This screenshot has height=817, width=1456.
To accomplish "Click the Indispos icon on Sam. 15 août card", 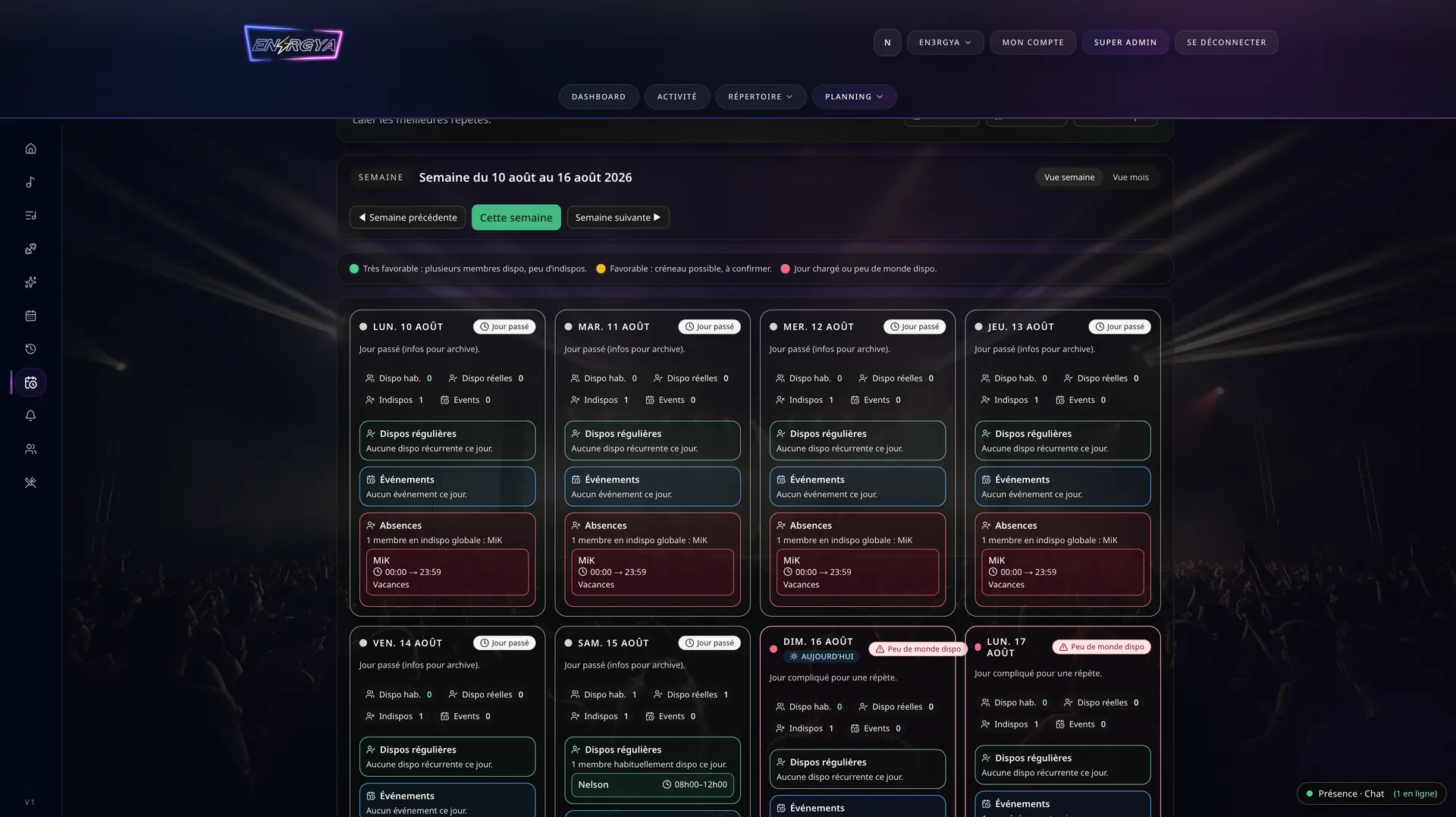I will (576, 716).
